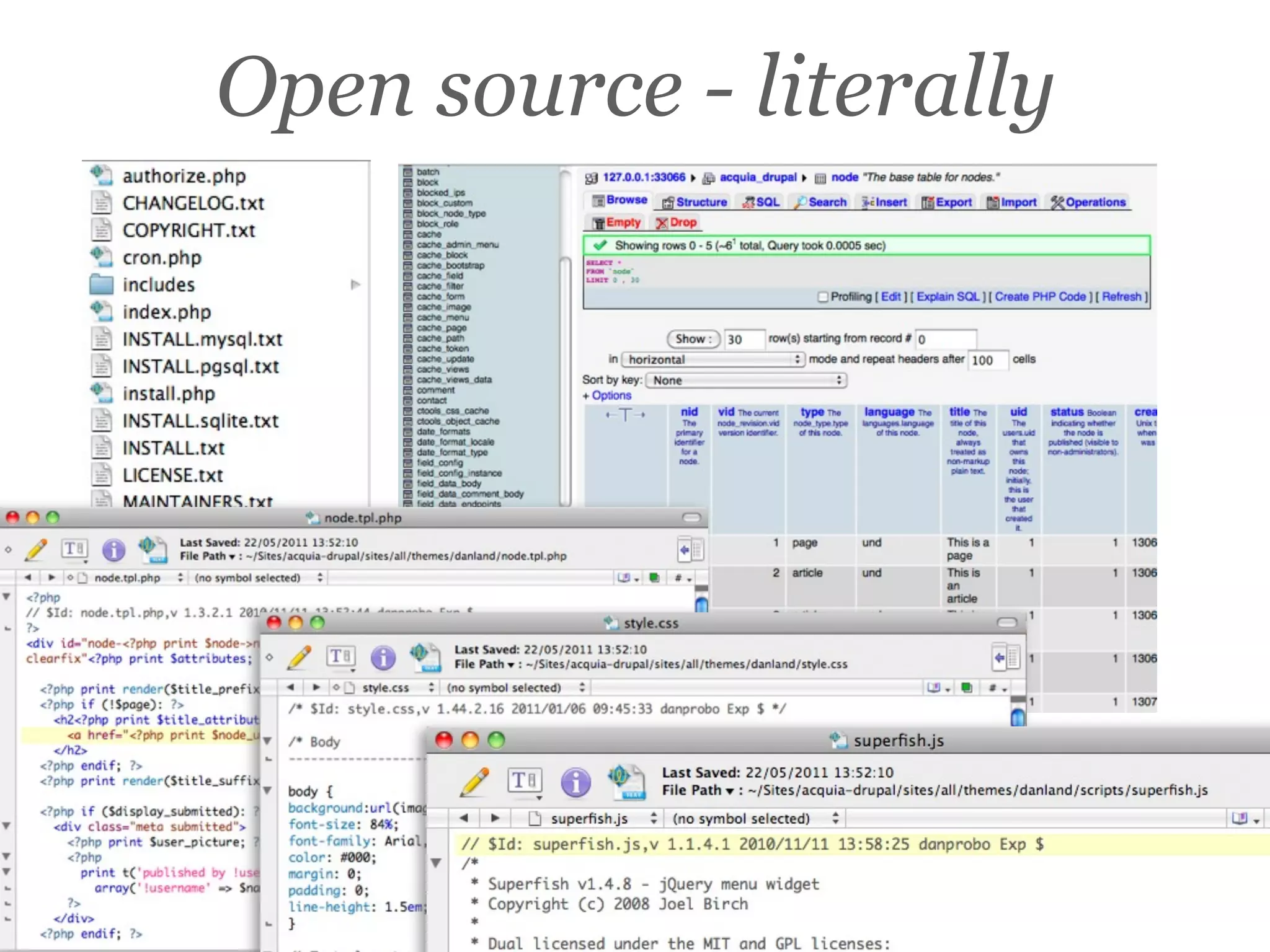Switch to the Structure tab
1270x952 pixels.
pos(695,202)
